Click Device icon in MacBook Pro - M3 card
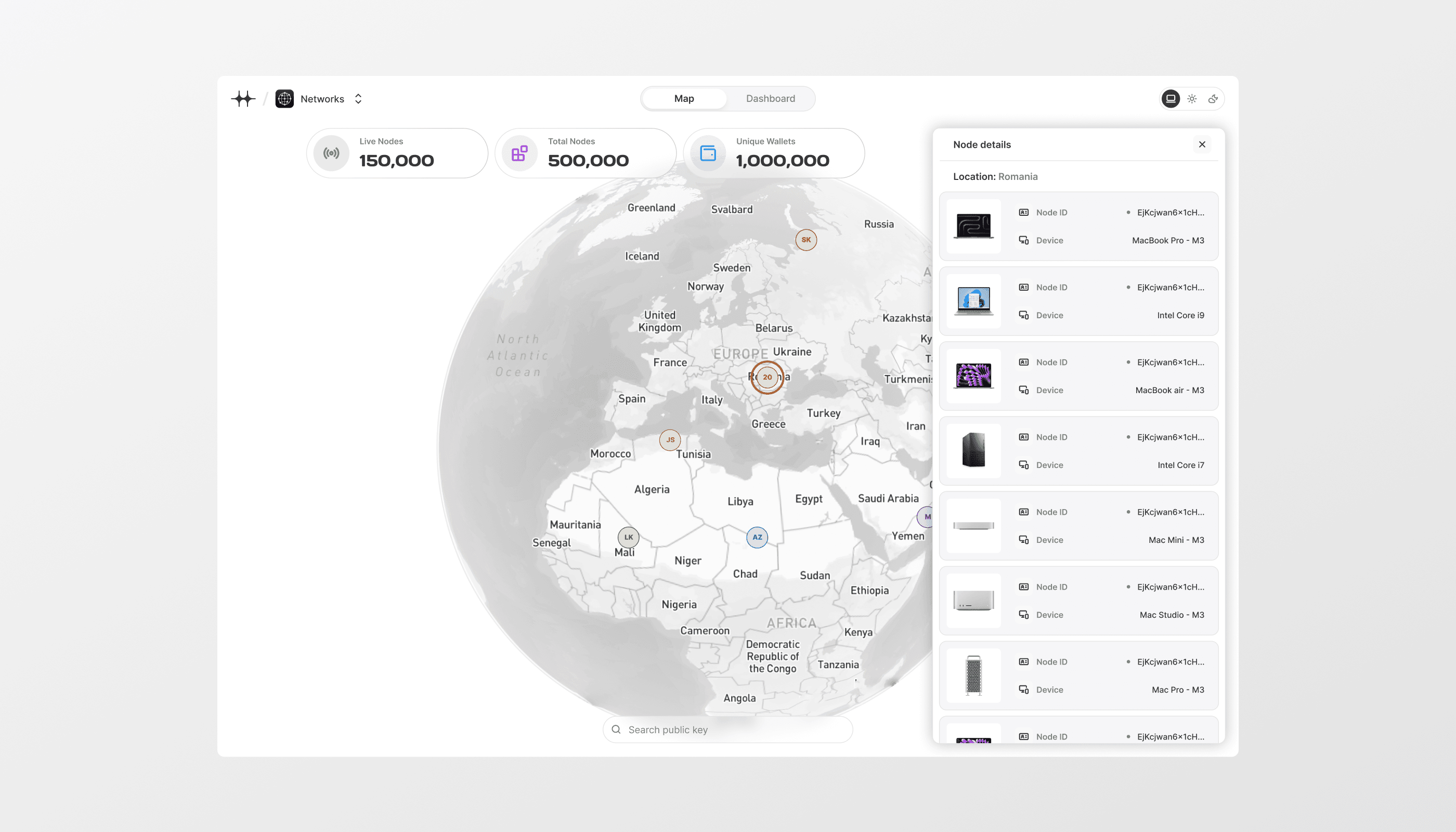1456x832 pixels. (1024, 241)
